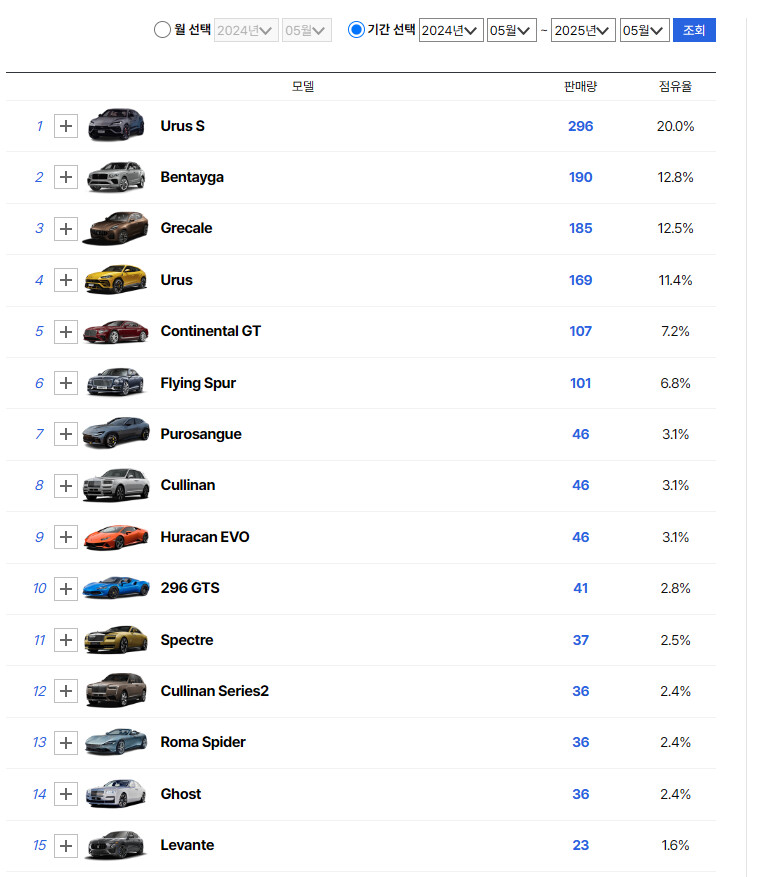Open the start month 05월 dropdown
Screen dimensions: 769x877
[511, 30]
